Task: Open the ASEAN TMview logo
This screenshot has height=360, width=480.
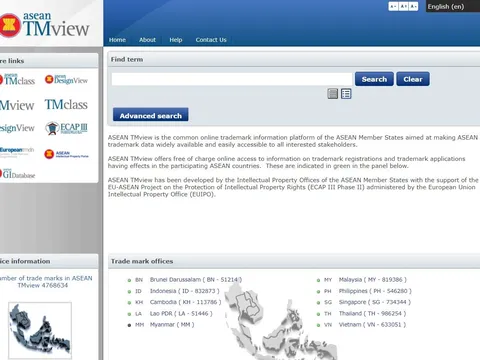Action: click(45, 24)
